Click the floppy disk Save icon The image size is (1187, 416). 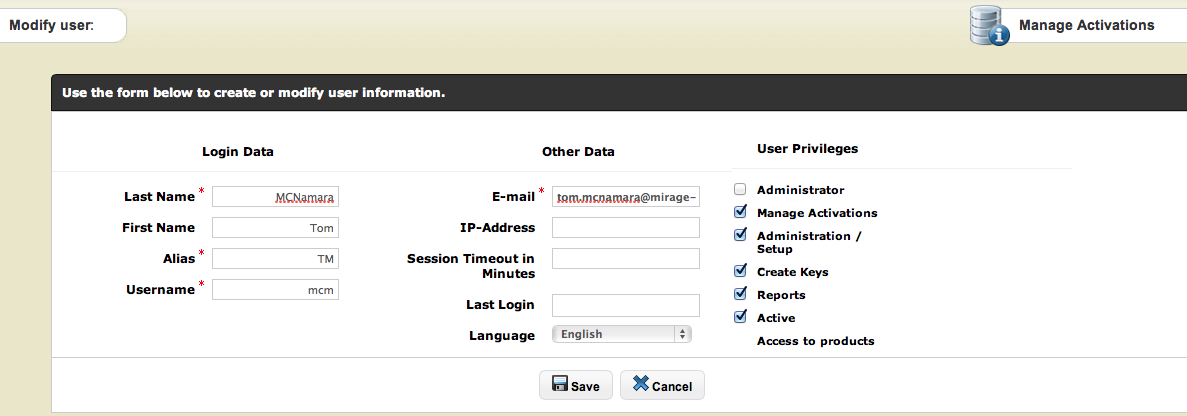[560, 385]
